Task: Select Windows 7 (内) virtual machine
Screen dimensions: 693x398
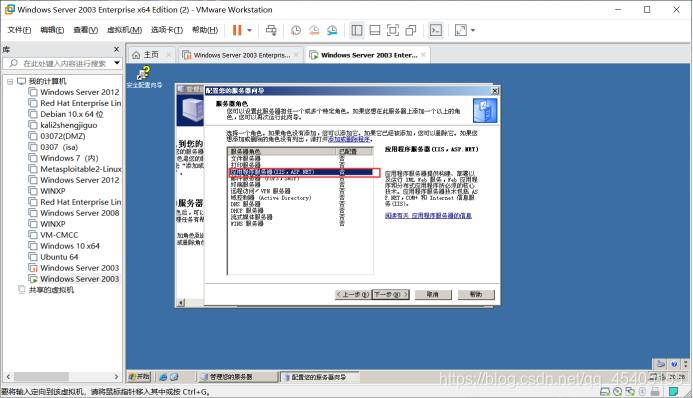Action: (69, 158)
